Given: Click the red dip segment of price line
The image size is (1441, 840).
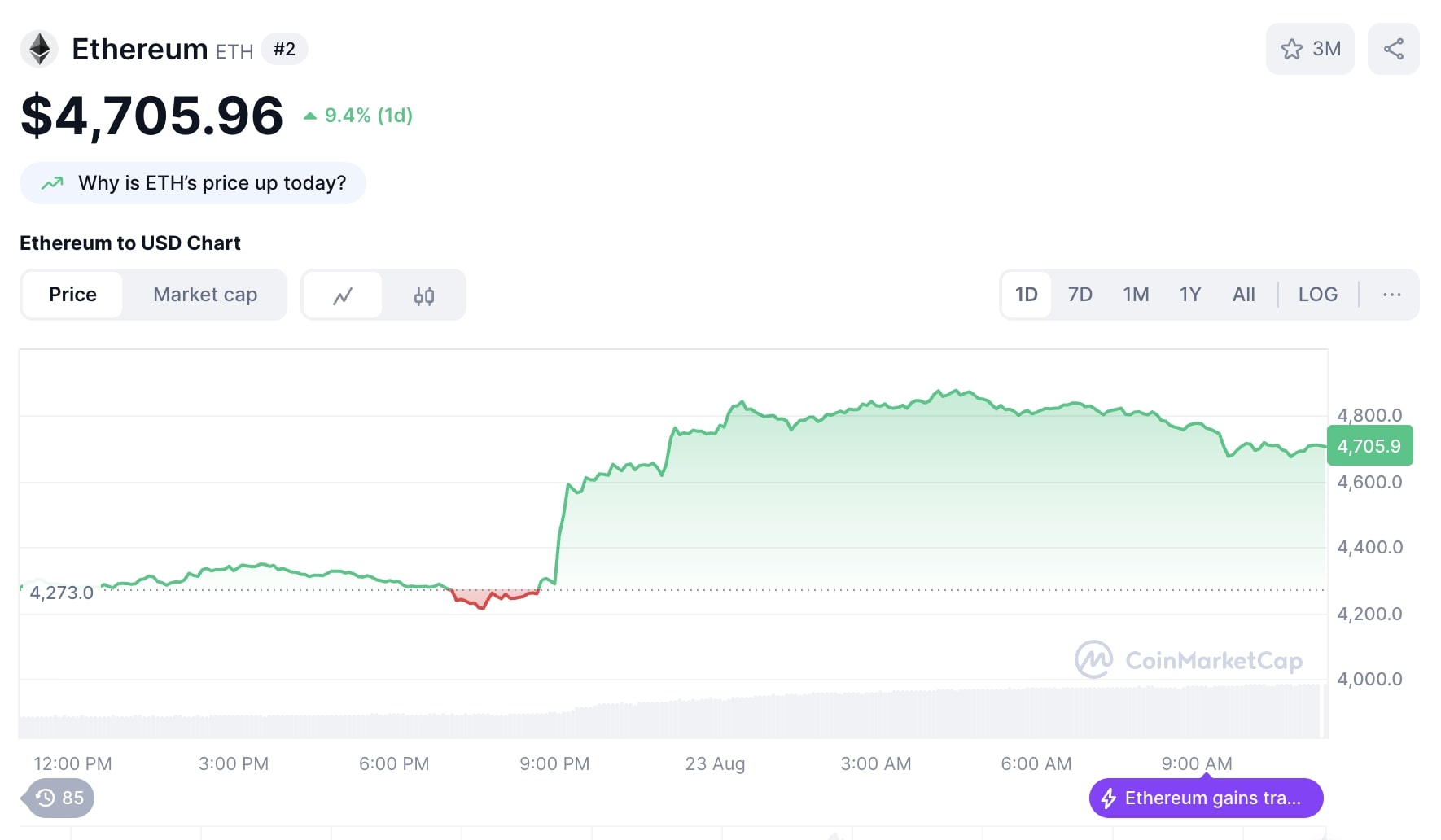Looking at the screenshot, I should (494, 597).
